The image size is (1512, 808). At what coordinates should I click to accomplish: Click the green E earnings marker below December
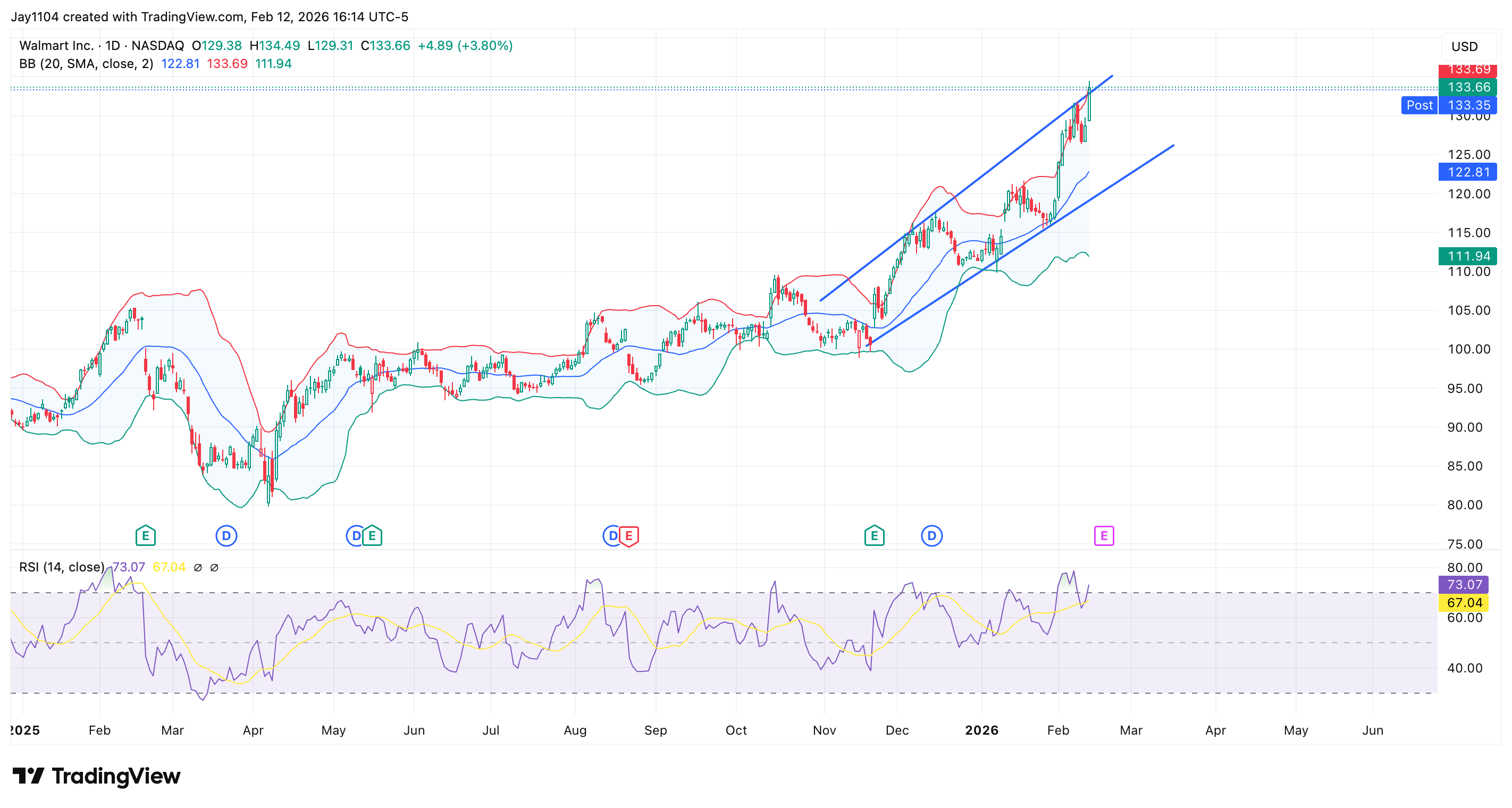coord(874,535)
